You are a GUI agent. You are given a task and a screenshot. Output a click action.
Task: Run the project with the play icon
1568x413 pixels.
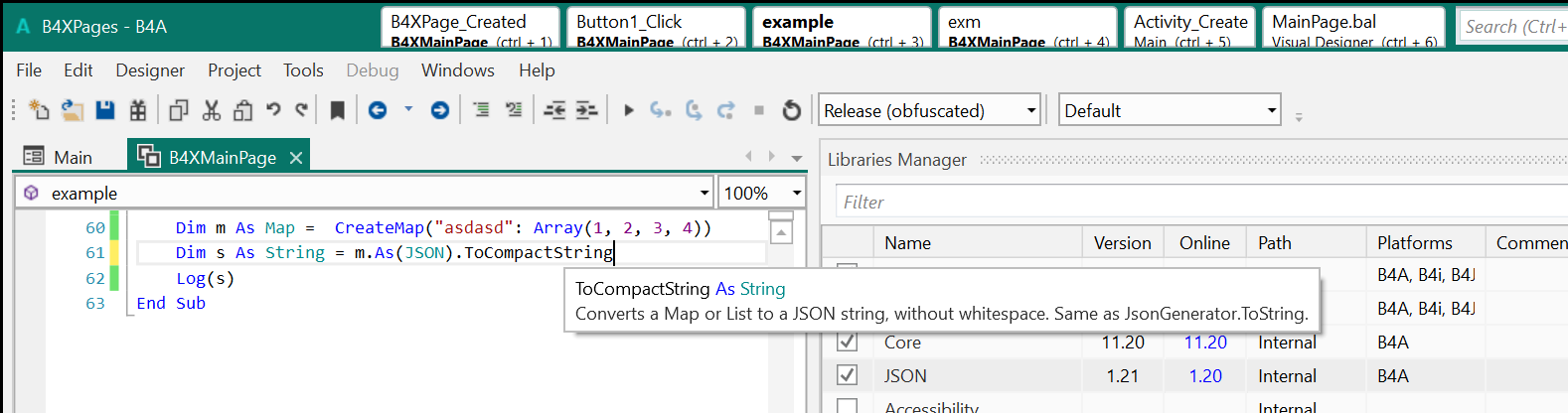point(628,110)
